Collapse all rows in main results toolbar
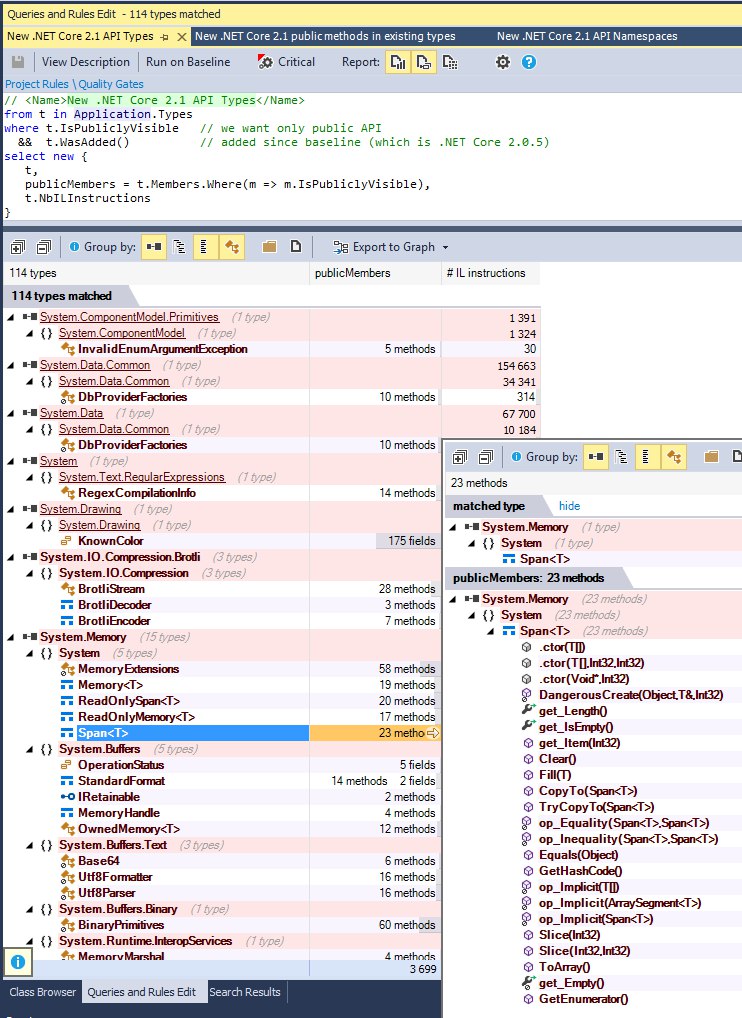742x1018 pixels. tap(43, 247)
